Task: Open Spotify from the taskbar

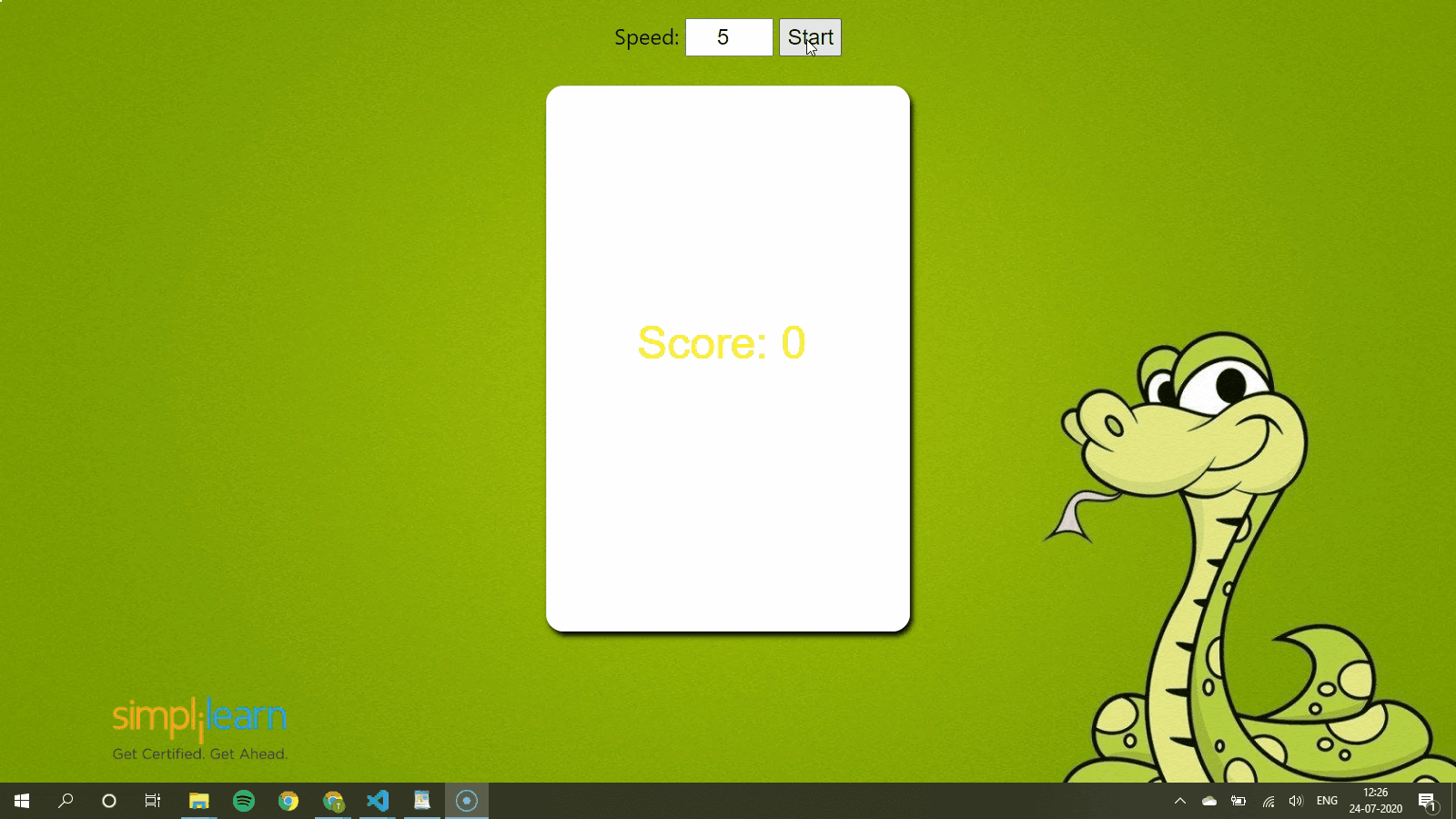Action: coord(243,801)
